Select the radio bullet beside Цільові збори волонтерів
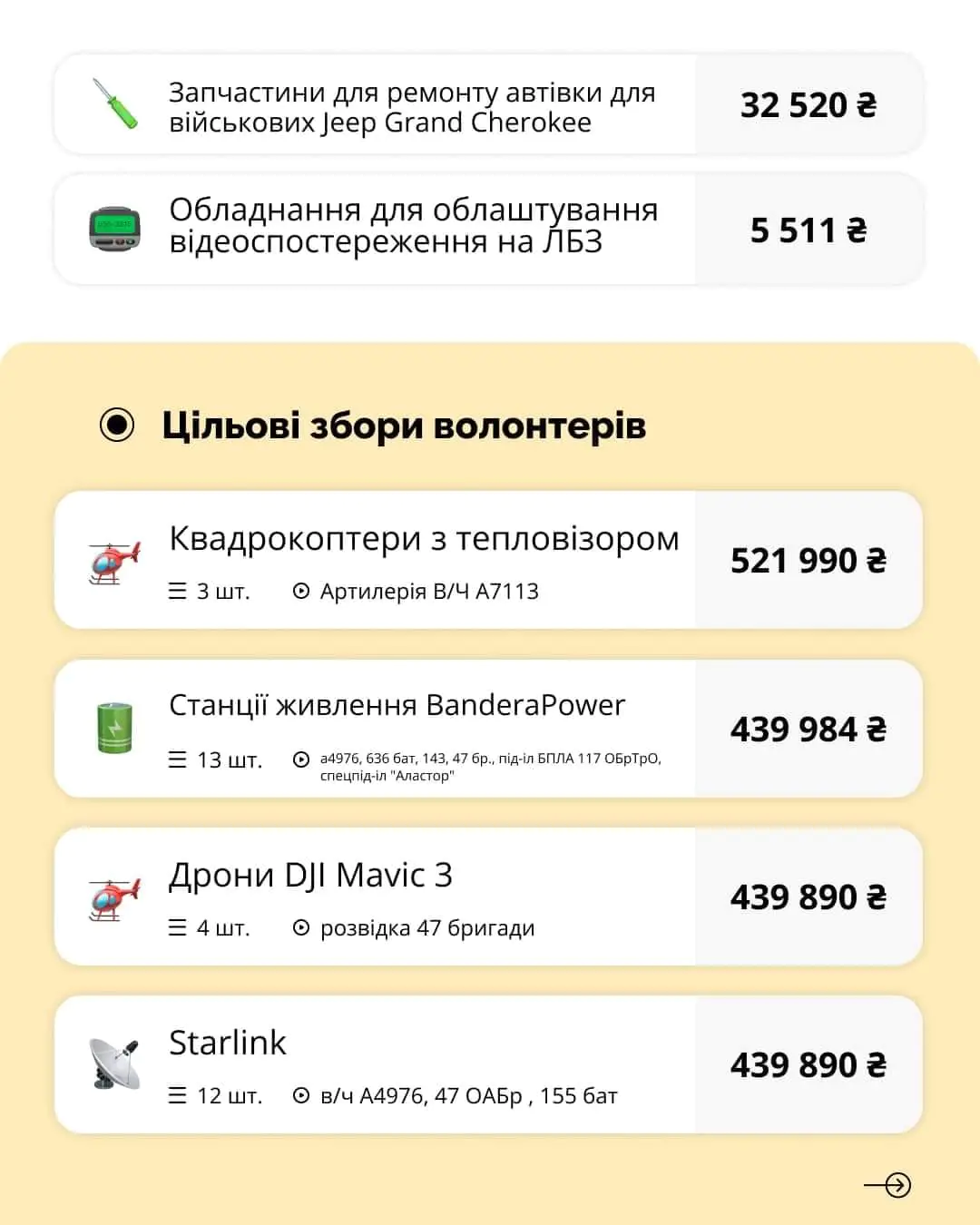The height and width of the screenshot is (1225, 980). click(117, 425)
